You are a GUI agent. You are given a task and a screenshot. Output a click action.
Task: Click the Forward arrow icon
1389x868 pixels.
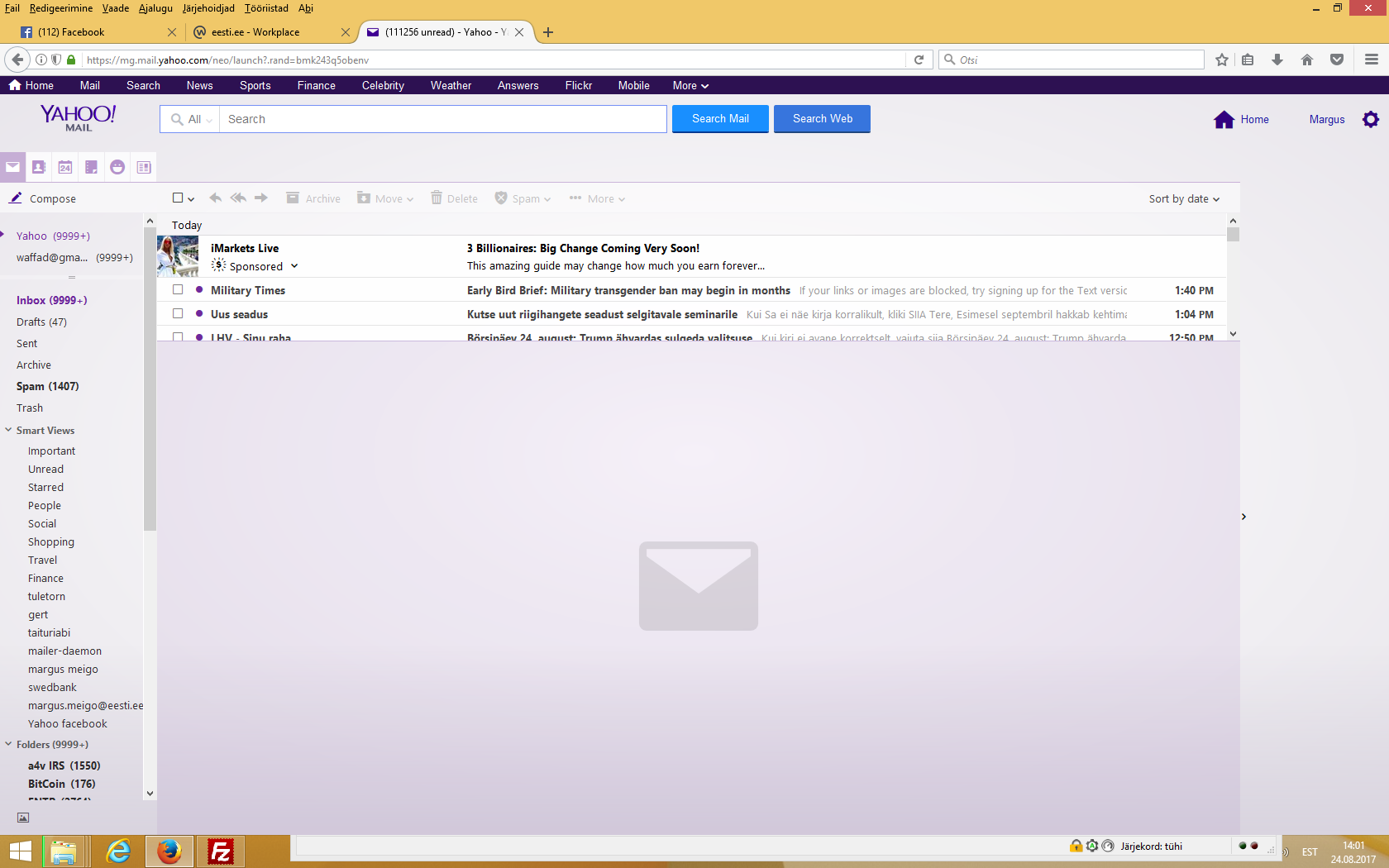(261, 198)
